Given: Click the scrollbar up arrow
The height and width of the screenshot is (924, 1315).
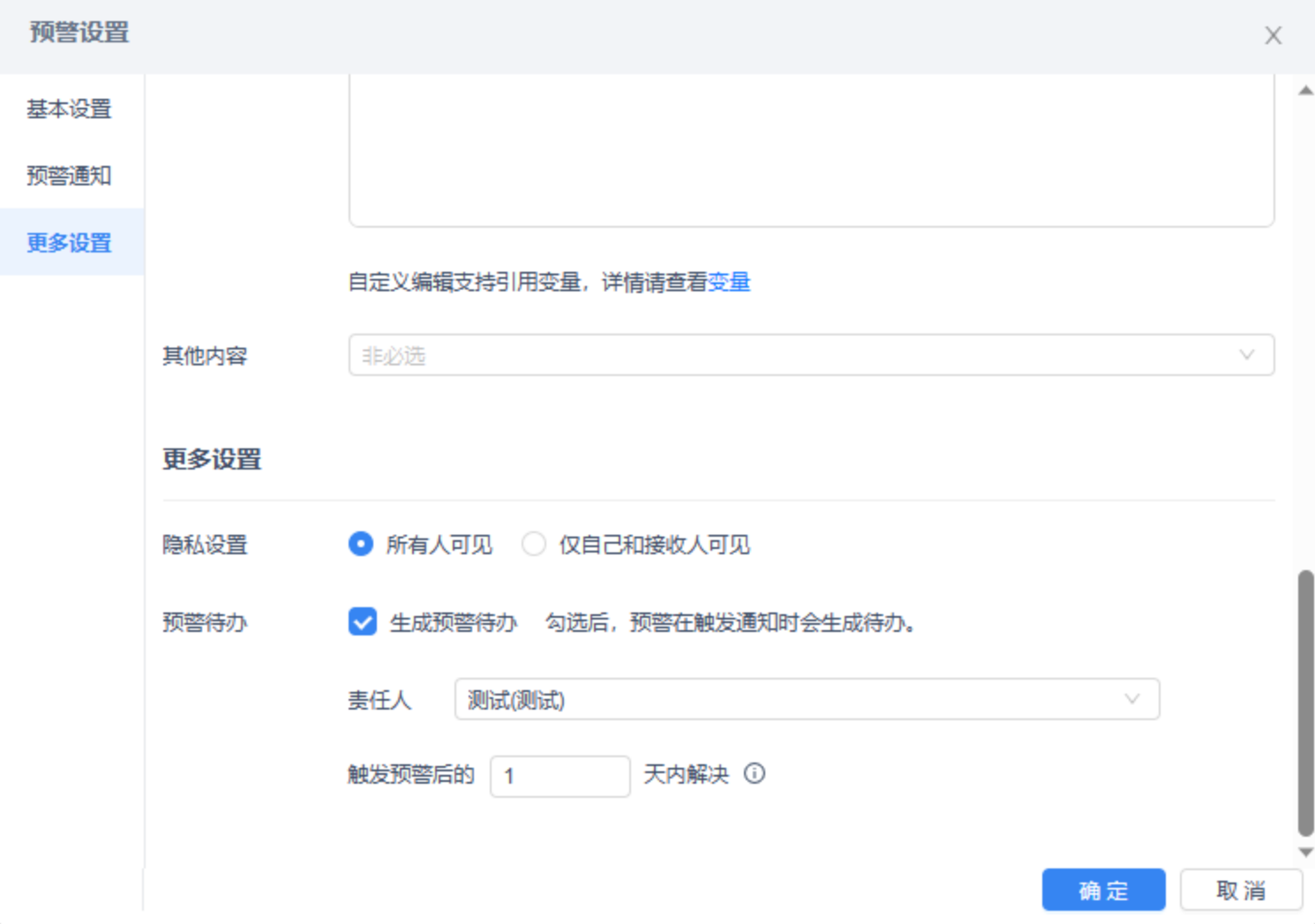Looking at the screenshot, I should pos(1306,91).
